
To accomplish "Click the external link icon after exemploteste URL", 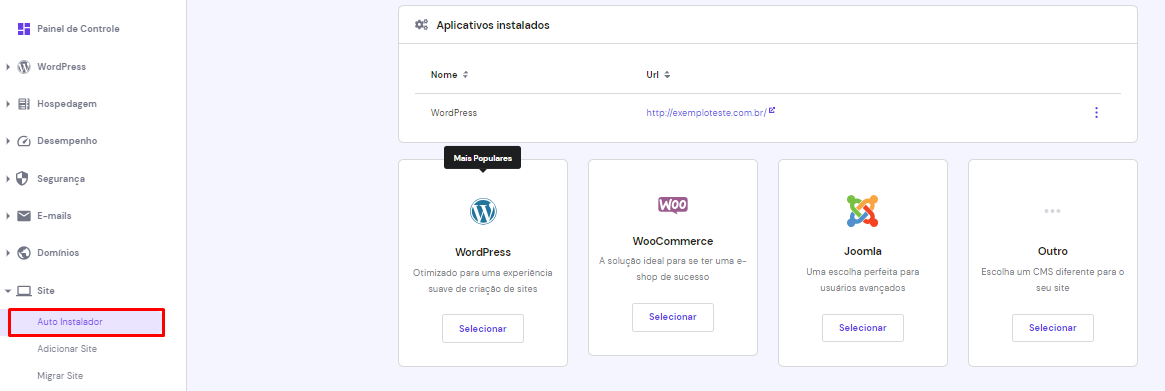I will click(x=772, y=111).
